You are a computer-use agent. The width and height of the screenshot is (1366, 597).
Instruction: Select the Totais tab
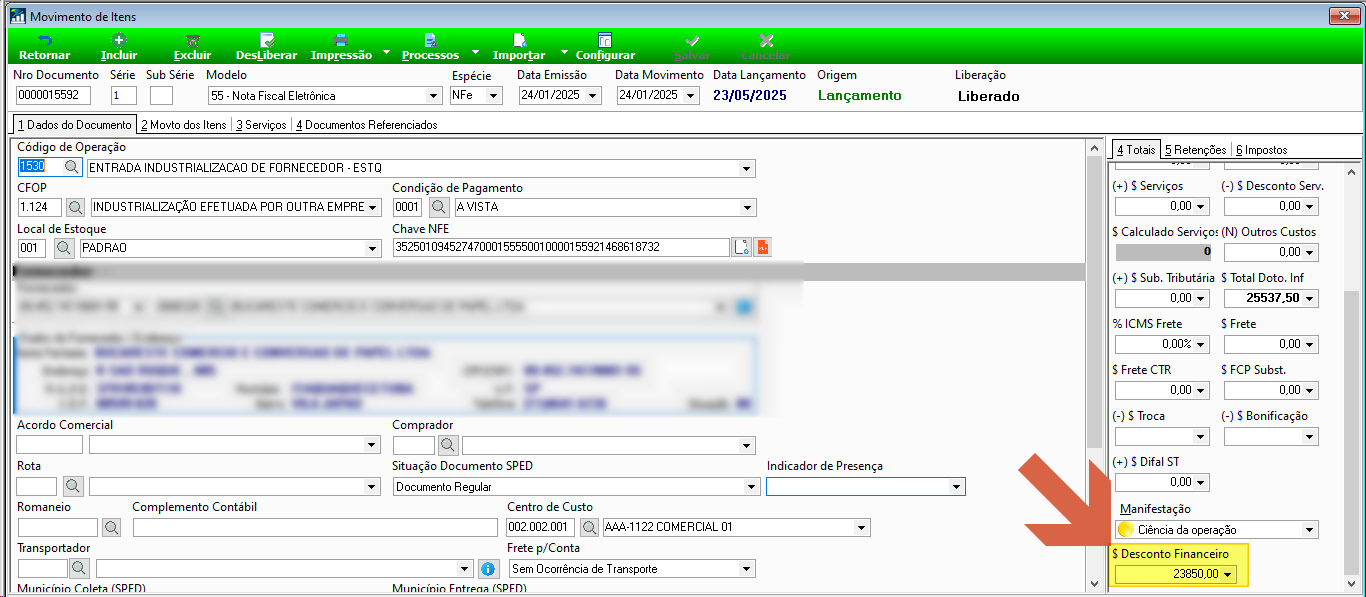click(1136, 150)
